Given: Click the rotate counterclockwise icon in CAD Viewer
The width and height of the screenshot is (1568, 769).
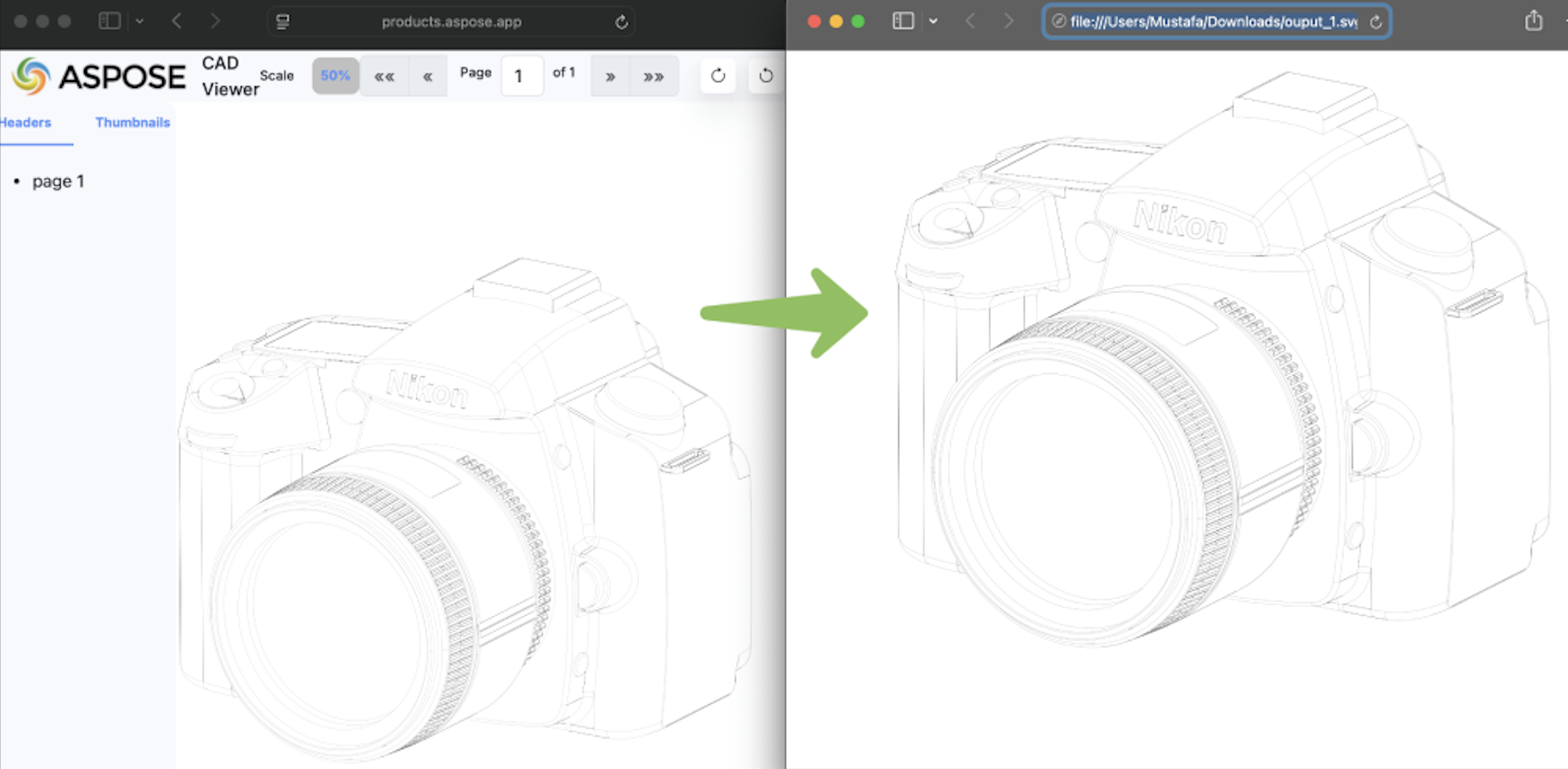Looking at the screenshot, I should pyautogui.click(x=766, y=76).
